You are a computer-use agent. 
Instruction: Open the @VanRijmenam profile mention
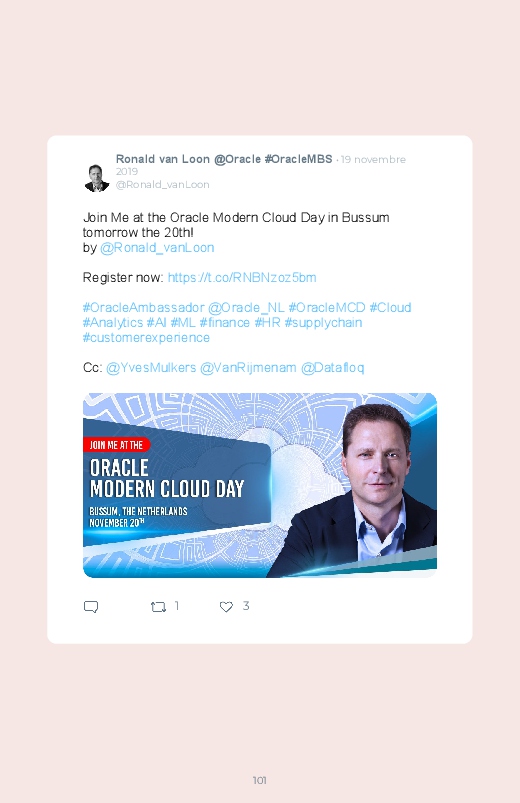click(248, 368)
